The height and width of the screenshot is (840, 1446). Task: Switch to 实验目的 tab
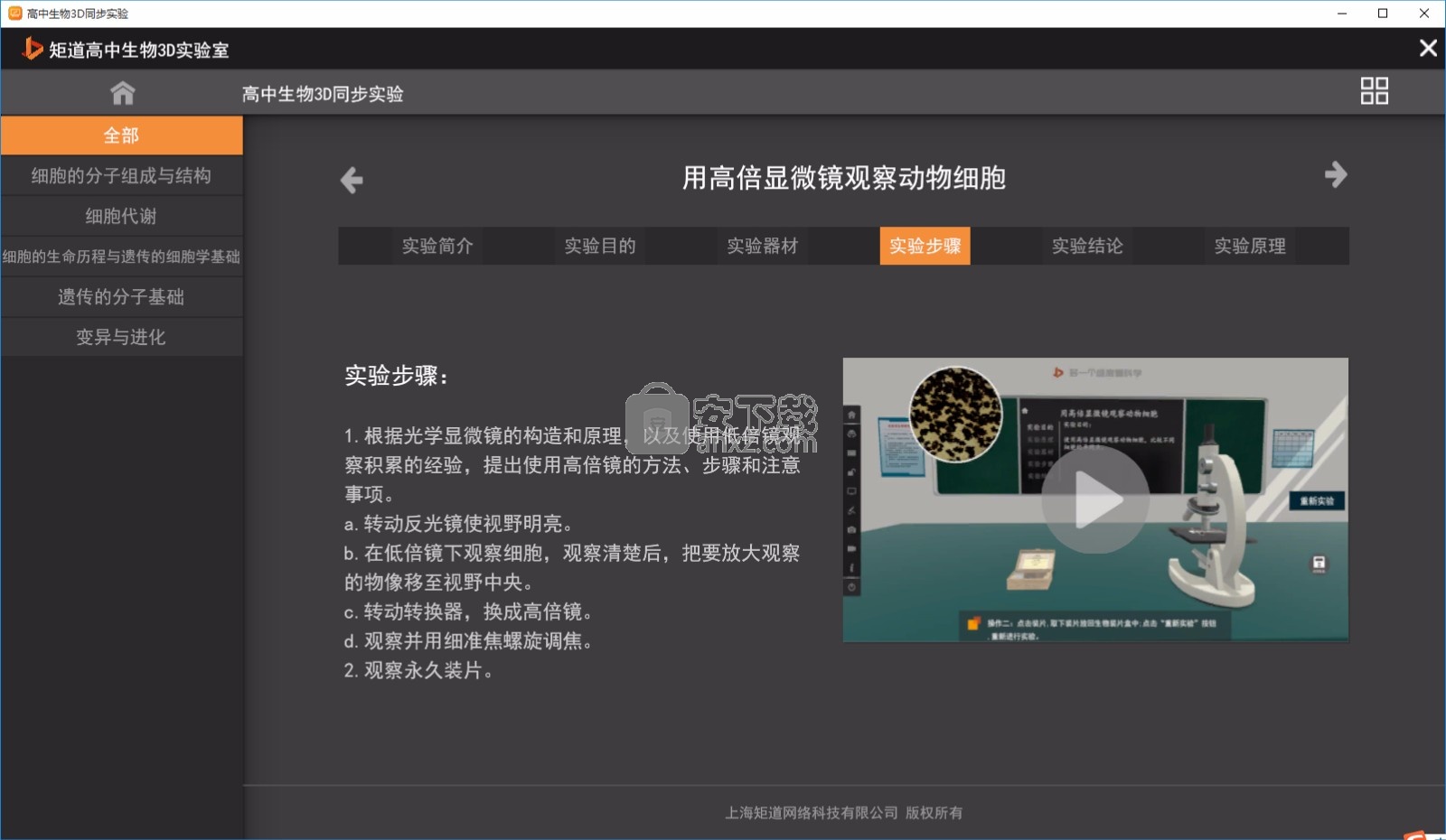600,246
